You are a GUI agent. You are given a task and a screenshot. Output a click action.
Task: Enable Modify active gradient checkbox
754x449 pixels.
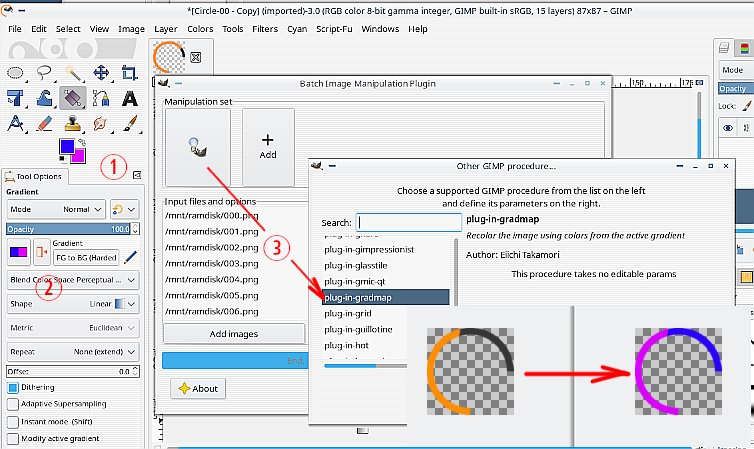(x=13, y=438)
